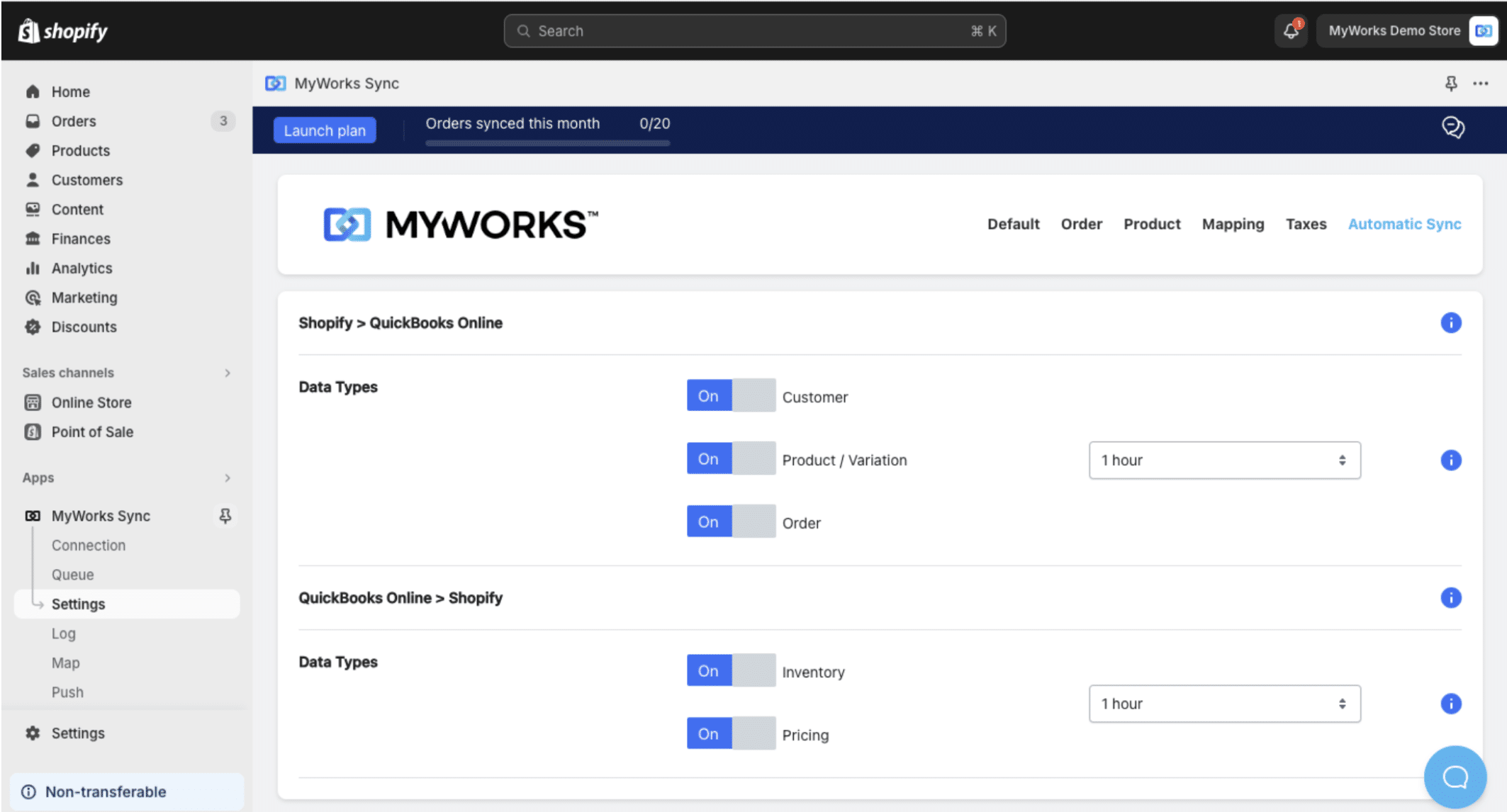Click the Customers person icon
This screenshot has height=812, width=1507.
pos(33,180)
